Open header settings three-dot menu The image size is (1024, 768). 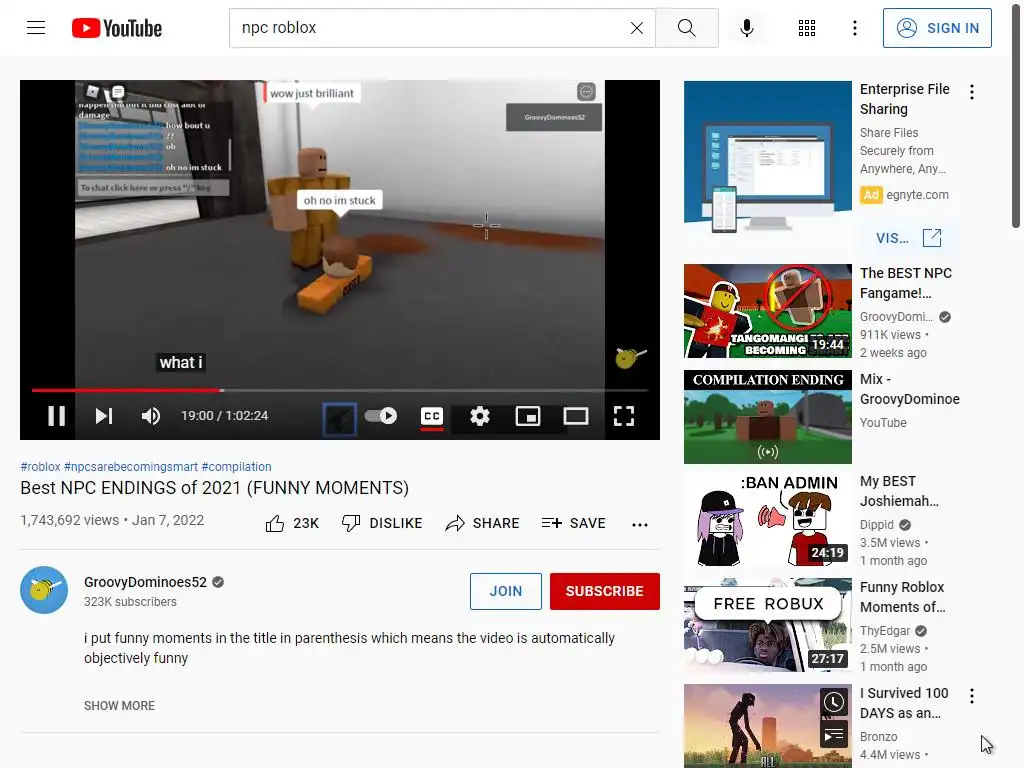[x=855, y=28]
